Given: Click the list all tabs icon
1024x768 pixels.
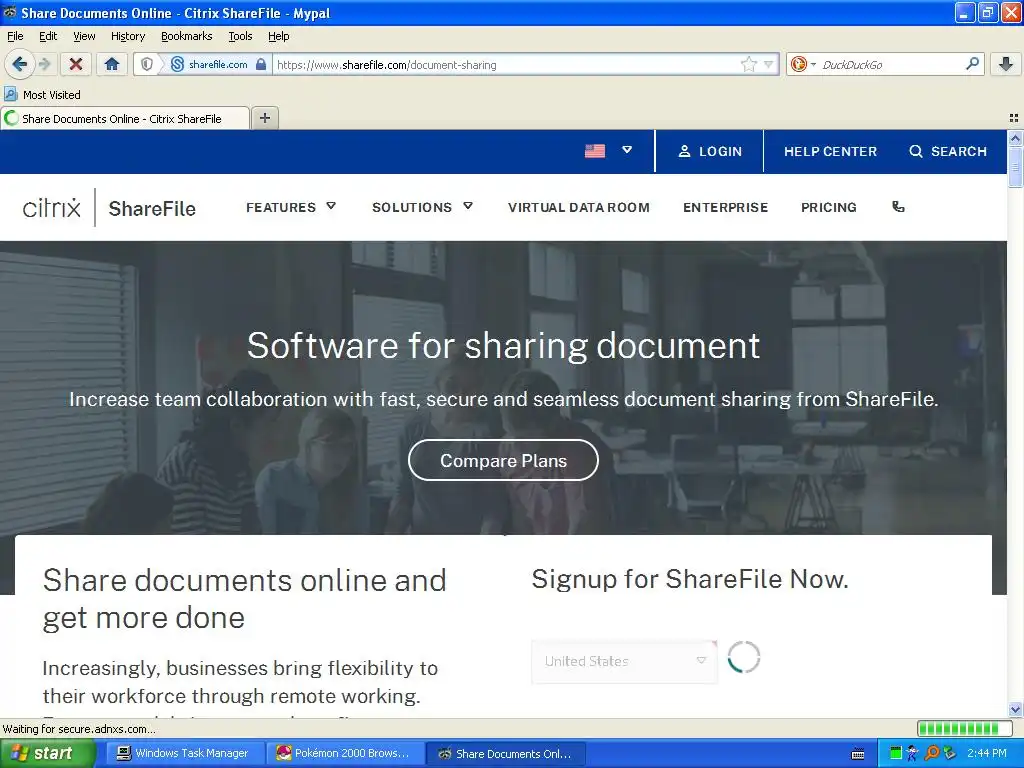Looking at the screenshot, I should 1014,118.
